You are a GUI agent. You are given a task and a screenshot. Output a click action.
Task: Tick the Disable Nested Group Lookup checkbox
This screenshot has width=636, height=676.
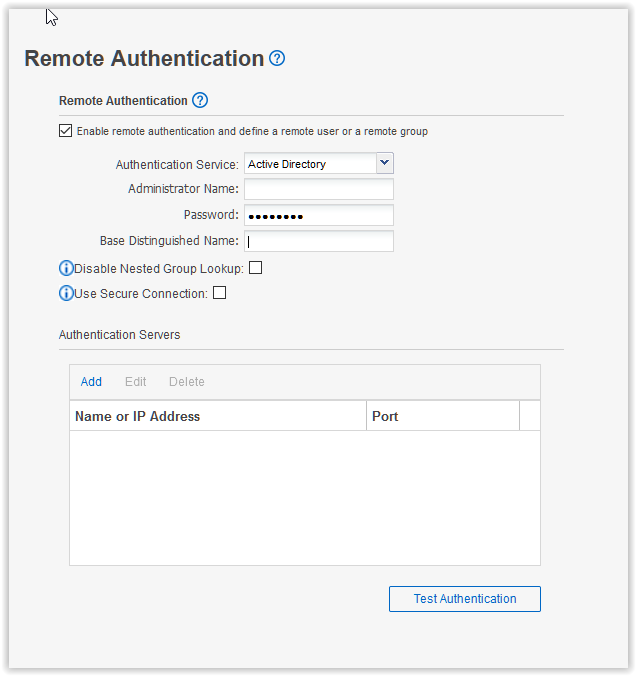(255, 268)
